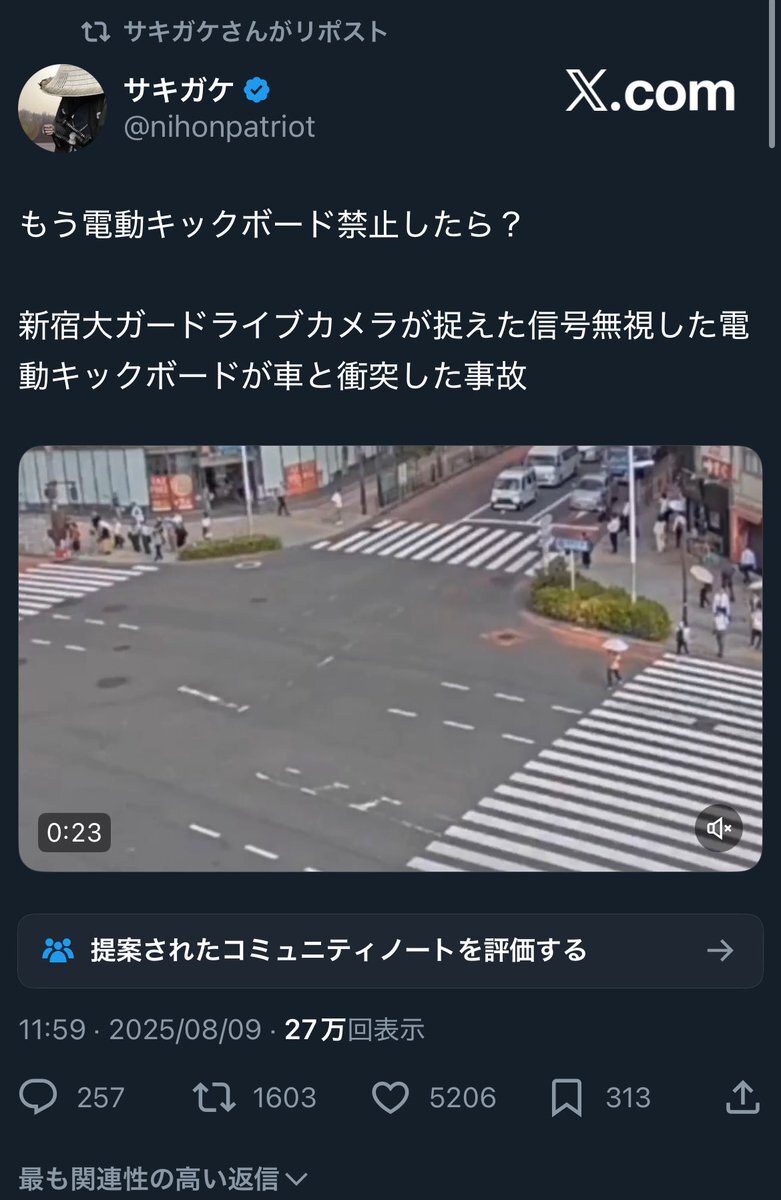781x1200 pixels.
Task: Open the share upload icon
Action: click(742, 1097)
